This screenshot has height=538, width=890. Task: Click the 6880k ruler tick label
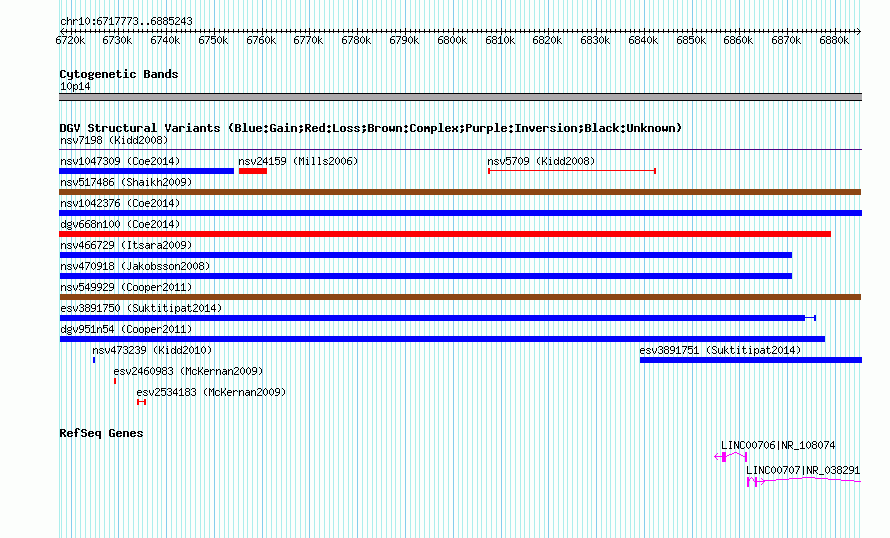[834, 41]
